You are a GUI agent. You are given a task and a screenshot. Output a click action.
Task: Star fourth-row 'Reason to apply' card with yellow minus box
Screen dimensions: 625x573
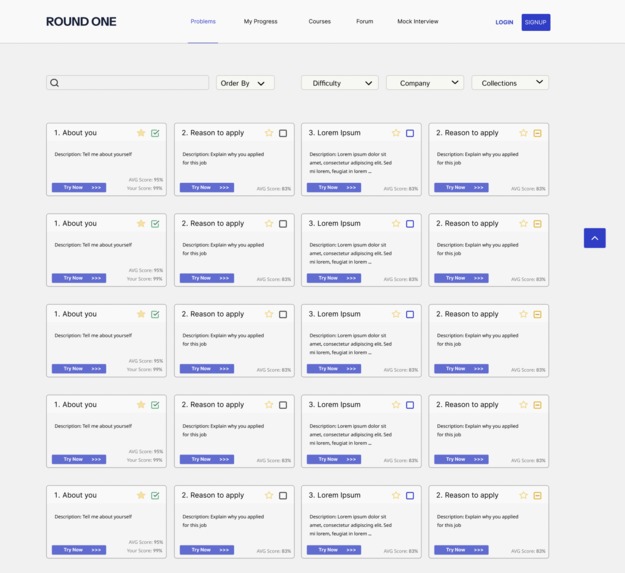click(x=523, y=404)
